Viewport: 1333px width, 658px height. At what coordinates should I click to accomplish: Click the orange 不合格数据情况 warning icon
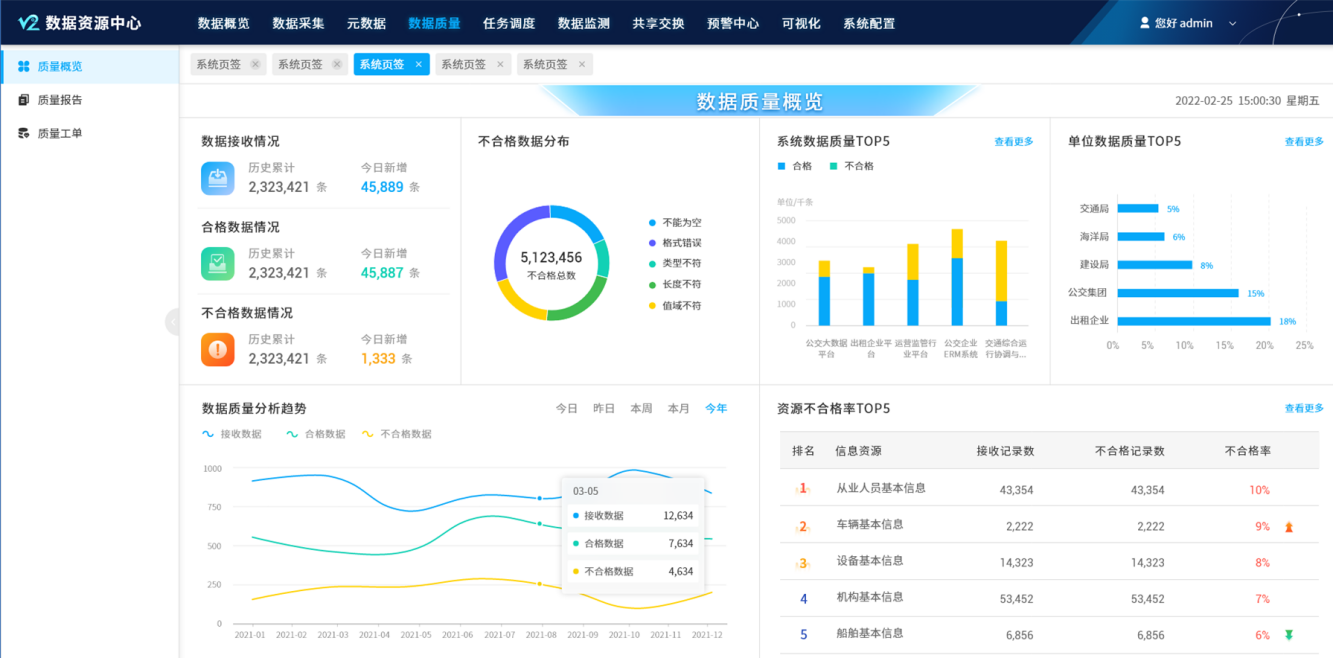217,350
